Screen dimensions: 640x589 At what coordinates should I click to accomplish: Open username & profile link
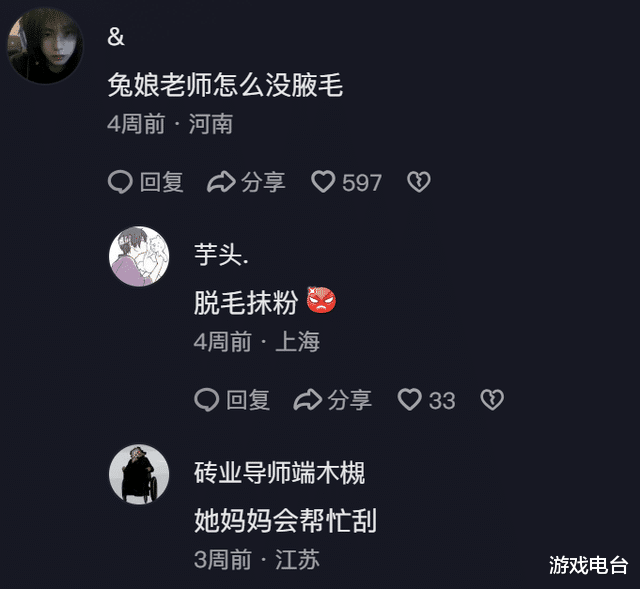coord(116,37)
